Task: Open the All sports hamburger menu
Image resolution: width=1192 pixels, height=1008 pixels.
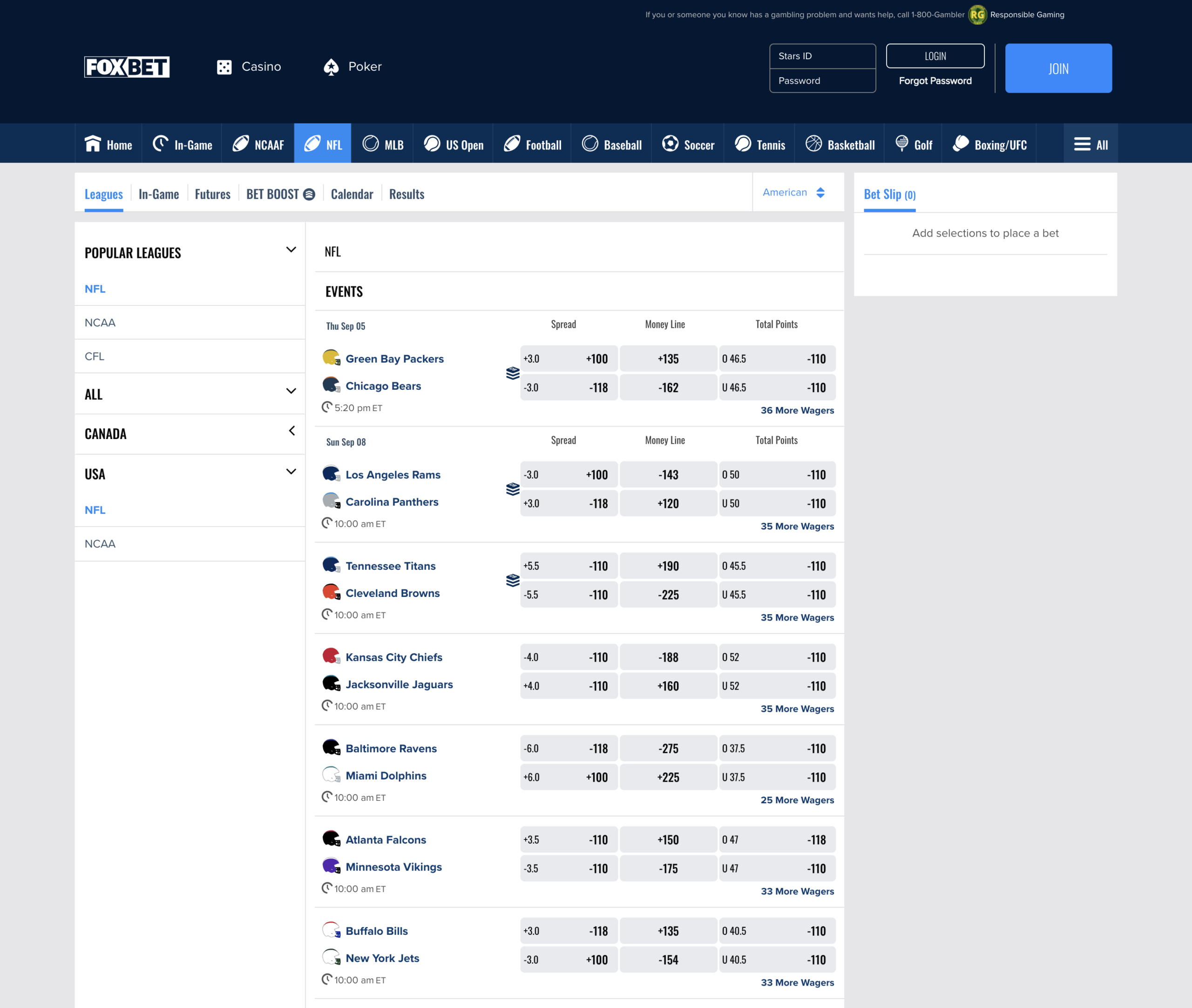Action: click(1090, 144)
